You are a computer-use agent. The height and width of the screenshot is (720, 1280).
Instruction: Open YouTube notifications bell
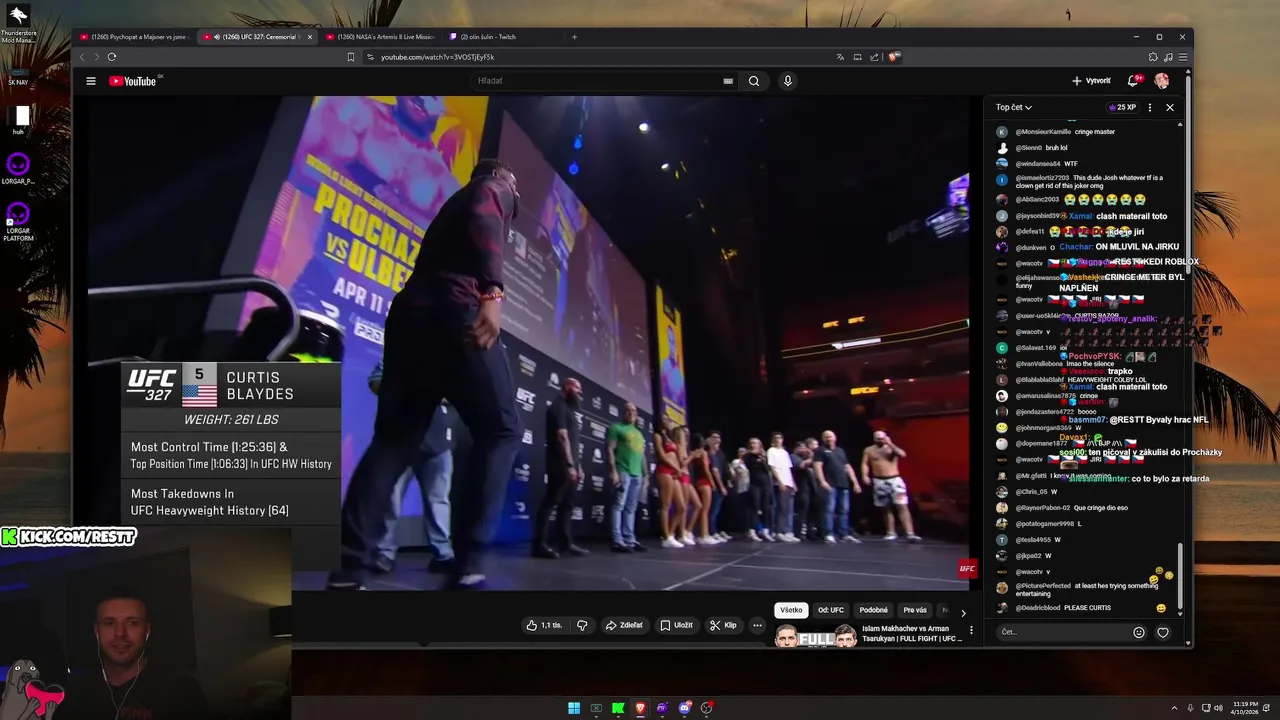(x=1133, y=81)
